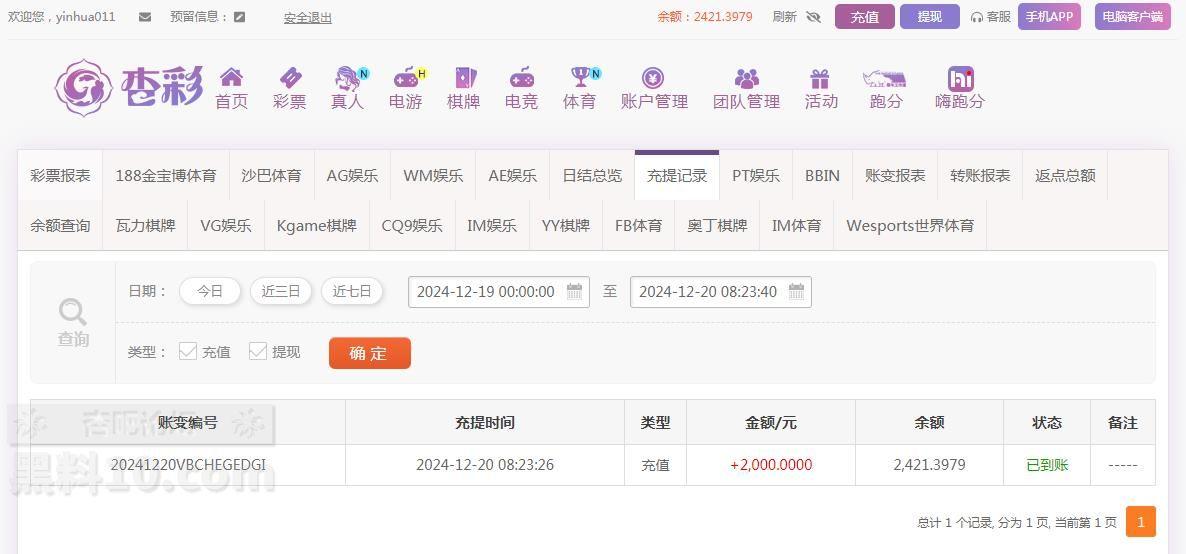Switch to 余额查询 tab
This screenshot has height=554, width=1186.
pyautogui.click(x=61, y=226)
